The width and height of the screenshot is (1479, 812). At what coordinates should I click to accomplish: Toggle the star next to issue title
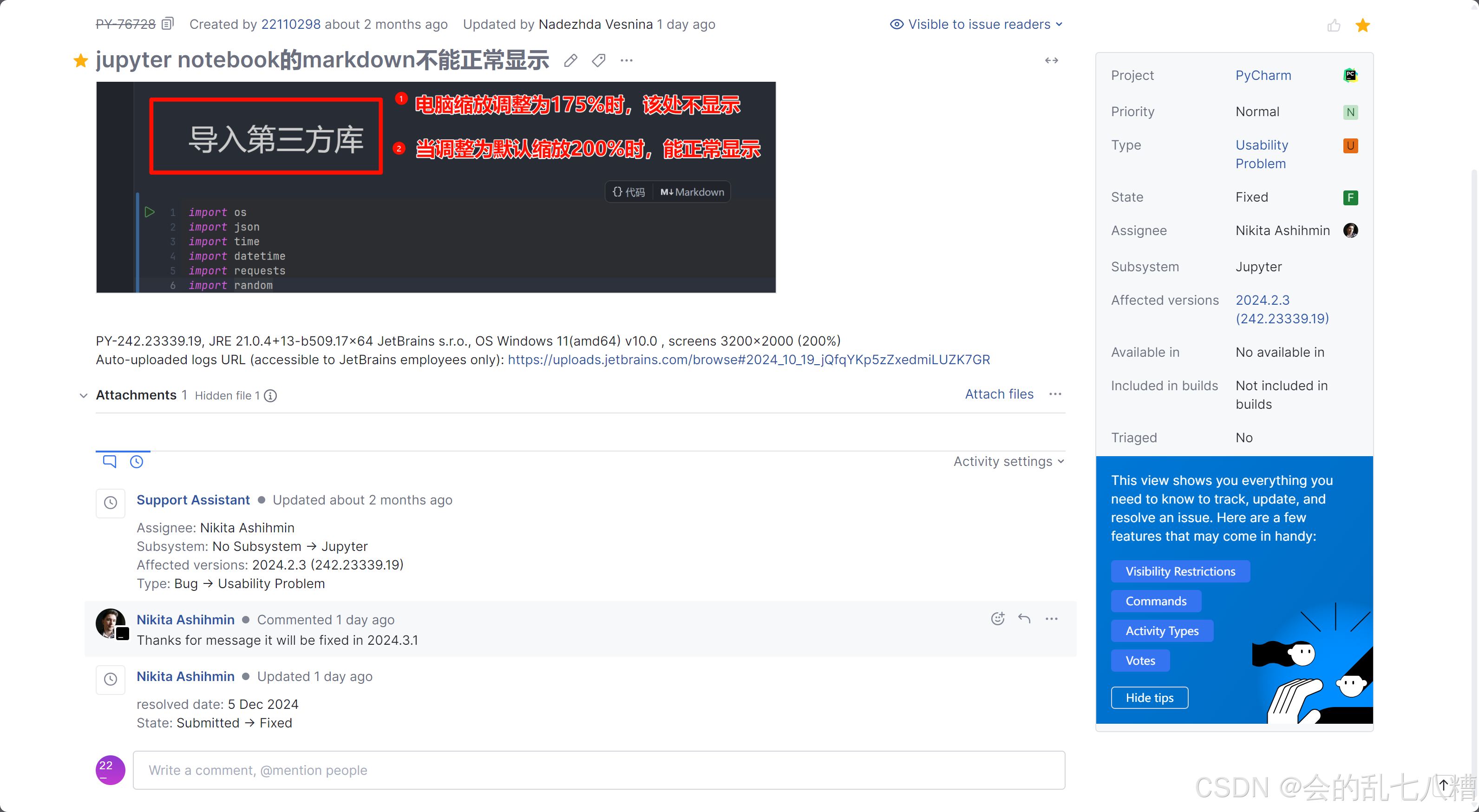80,60
